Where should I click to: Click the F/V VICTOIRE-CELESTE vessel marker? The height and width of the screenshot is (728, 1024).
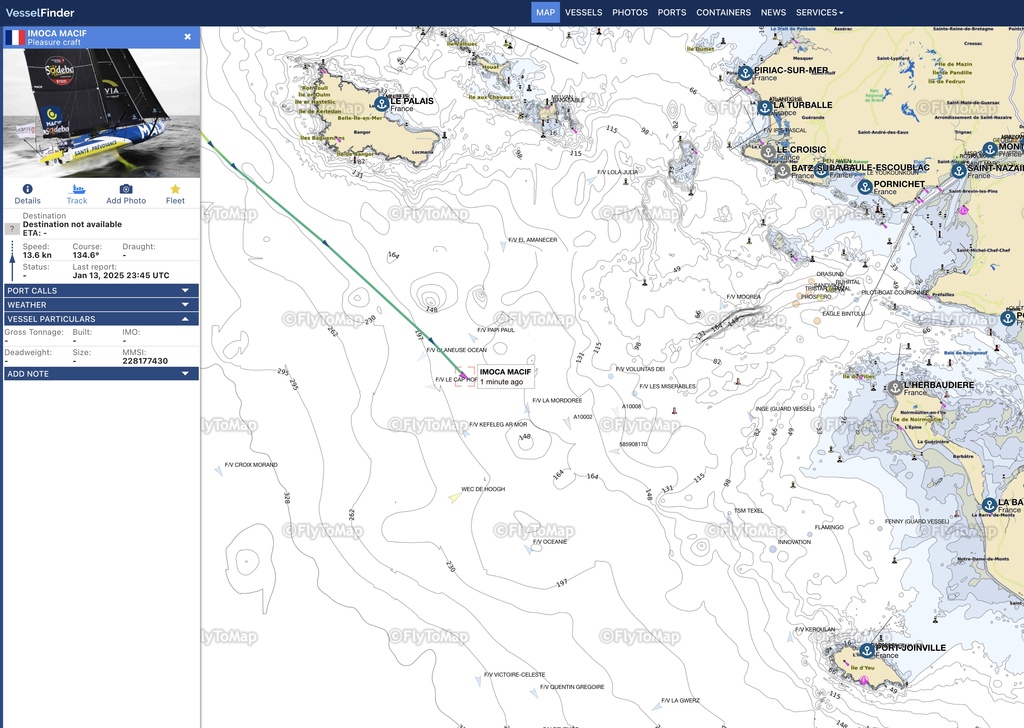(478, 681)
